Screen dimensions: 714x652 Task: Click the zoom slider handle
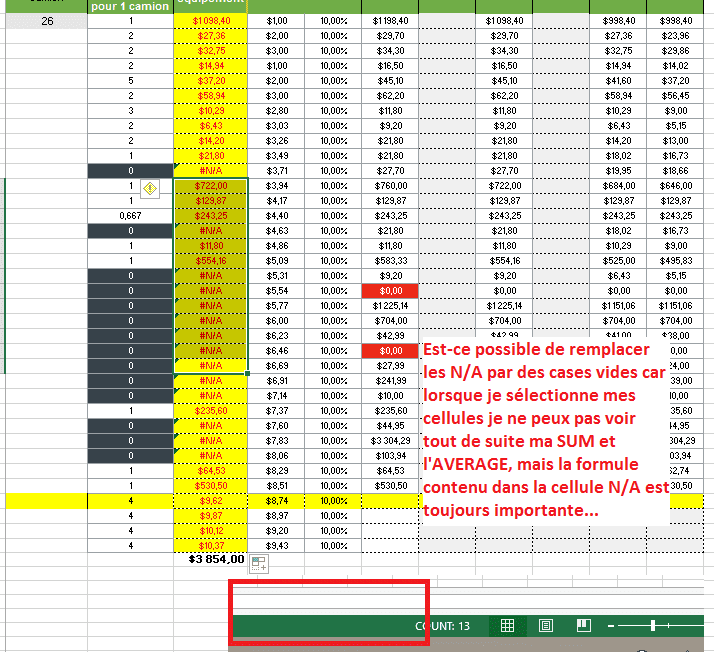pyautogui.click(x=653, y=626)
